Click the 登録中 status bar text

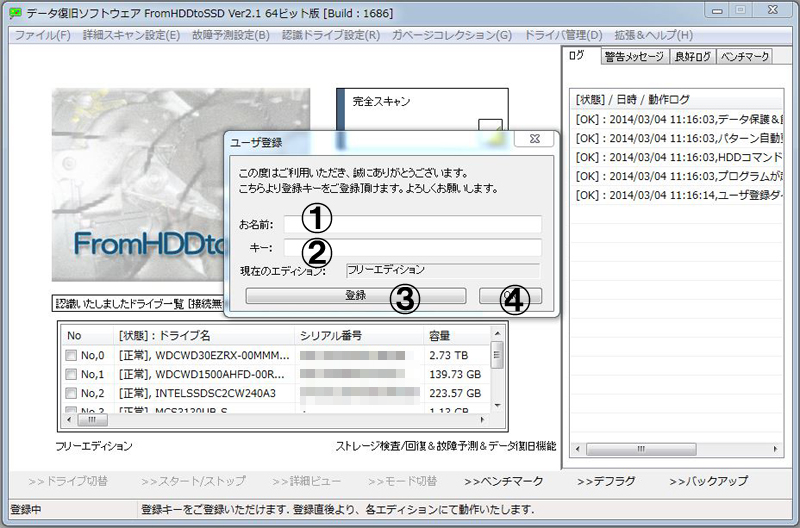[26, 509]
